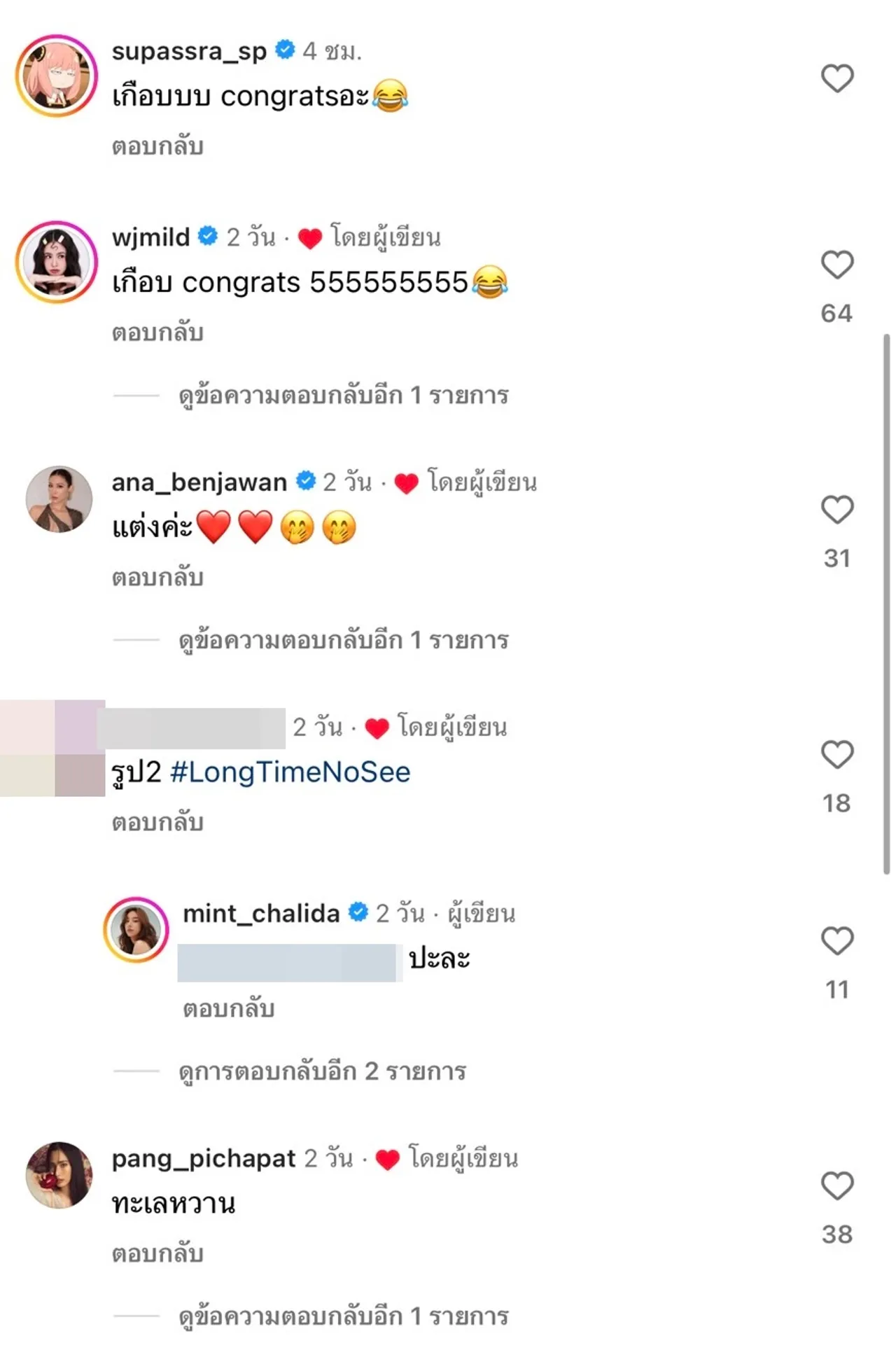Open wjmild's username link
Screen dimensions: 896x1357
coord(147,238)
